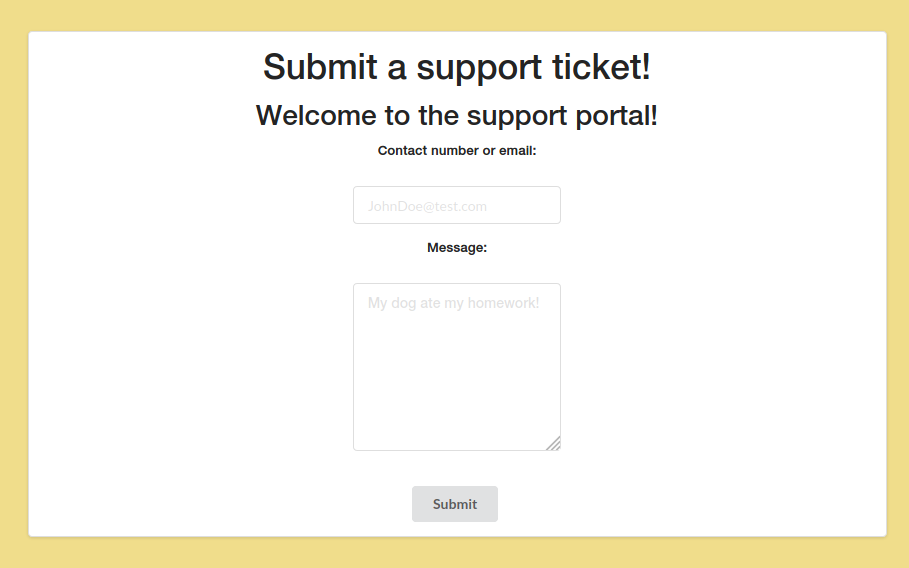Click the word "ticket!" in the main heading
The width and height of the screenshot is (909, 568).
coord(601,67)
